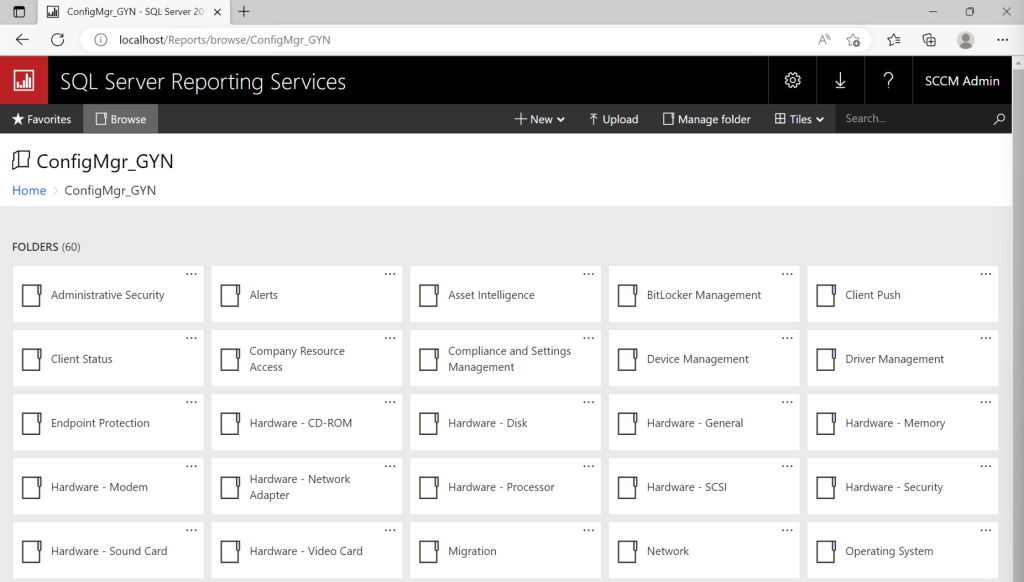Open the settings gear menu
This screenshot has width=1024, height=582.
point(792,80)
